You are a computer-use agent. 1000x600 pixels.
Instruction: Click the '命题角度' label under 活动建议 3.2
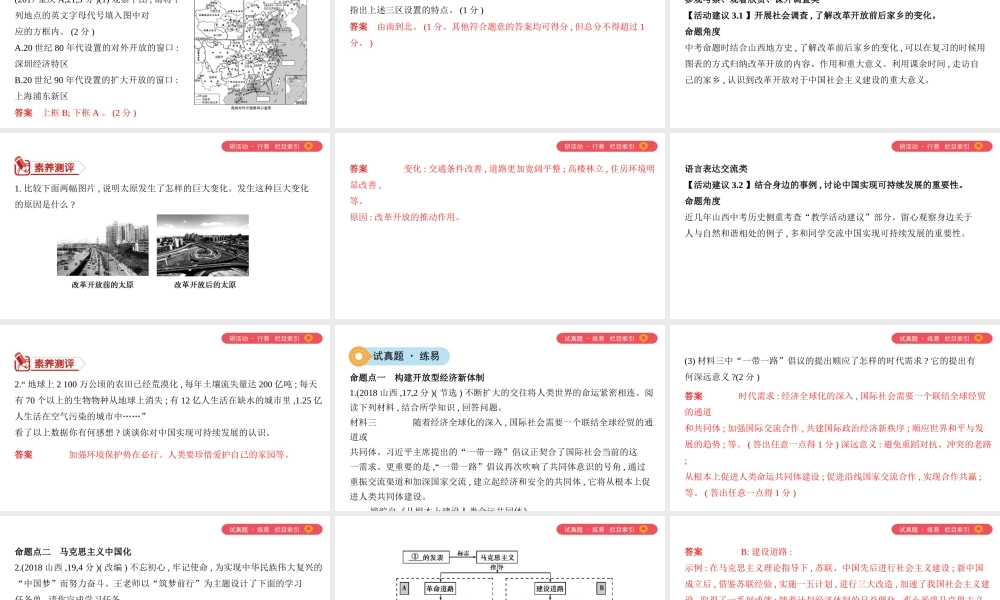pyautogui.click(x=703, y=201)
